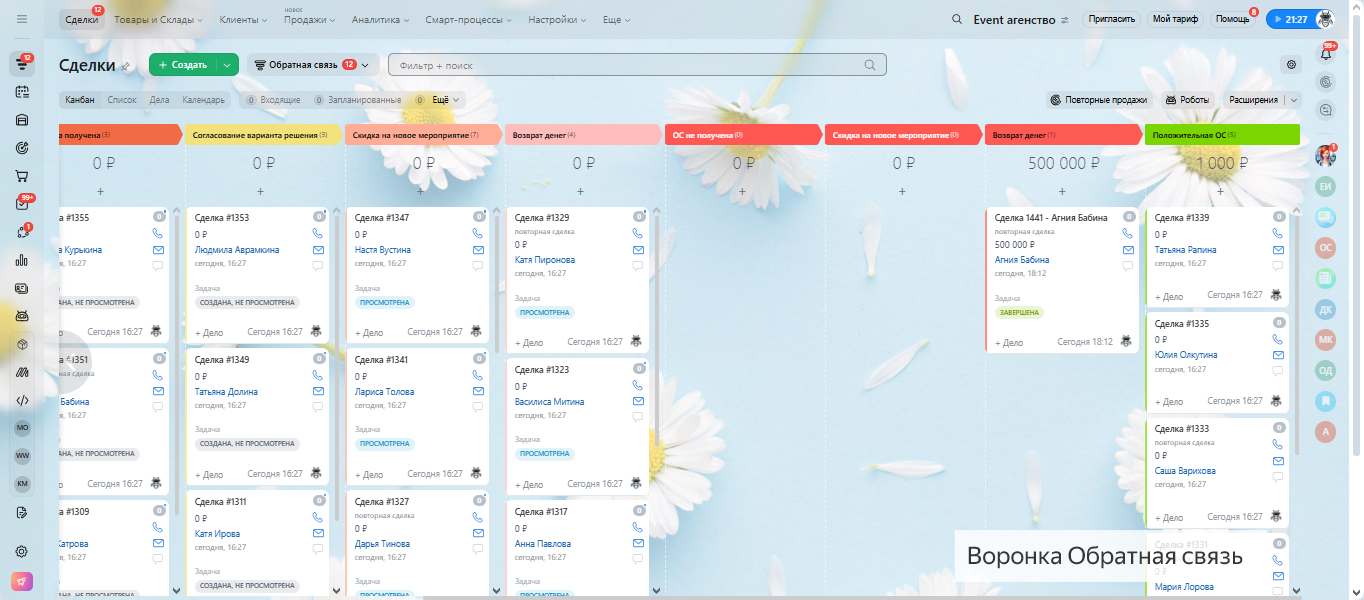Click the phone icon on Сделка #1335
1364x600 pixels.
point(1278,339)
